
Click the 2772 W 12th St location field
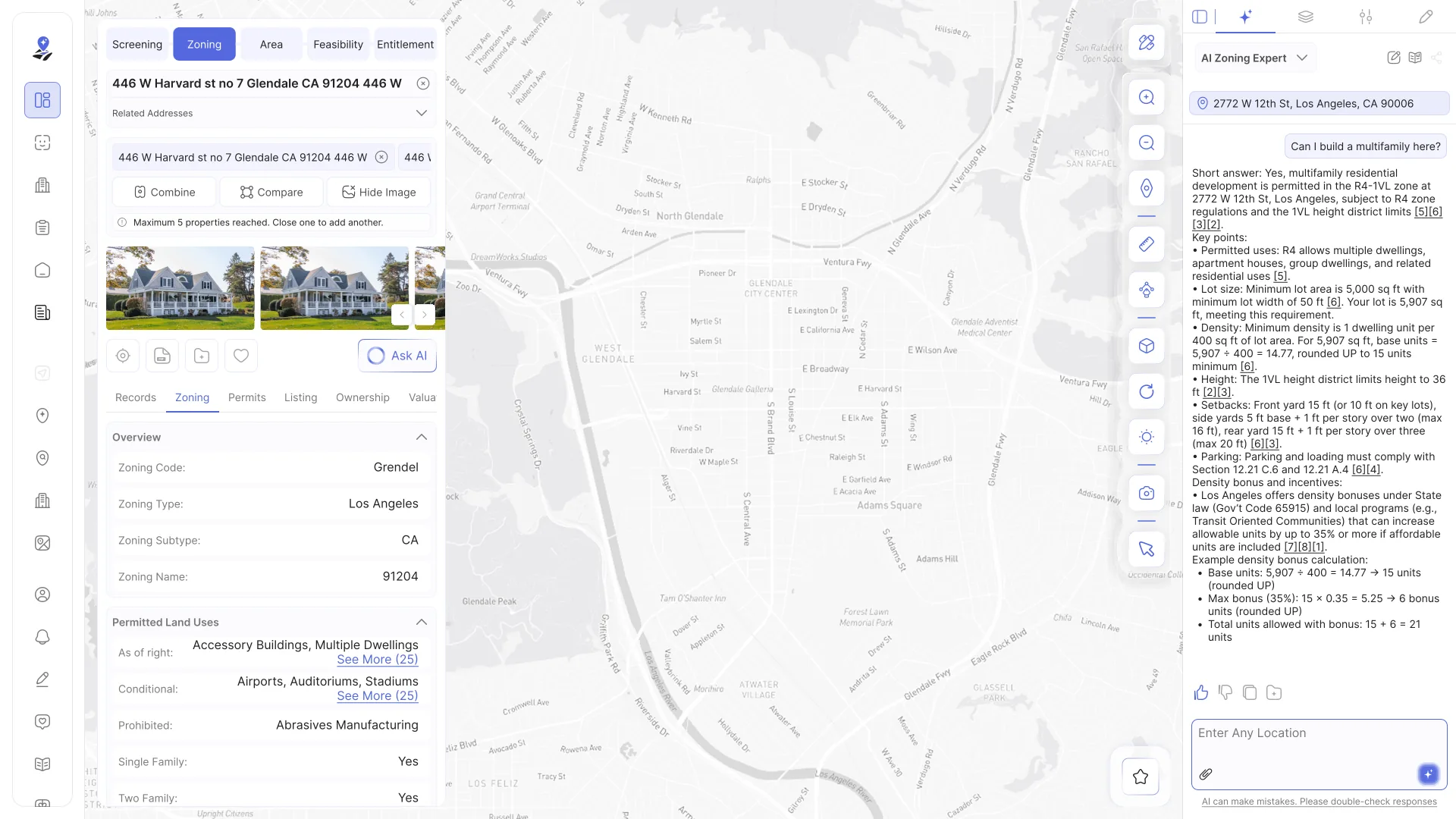[x=1319, y=103]
